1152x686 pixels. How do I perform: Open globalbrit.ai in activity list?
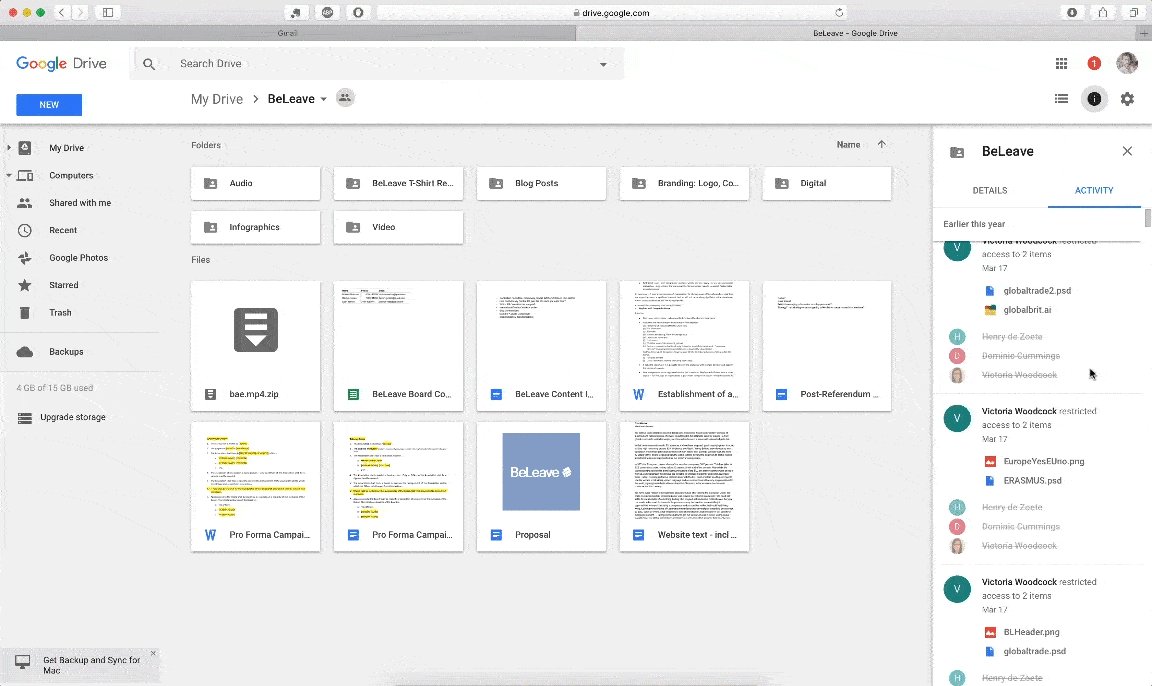(x=1027, y=310)
